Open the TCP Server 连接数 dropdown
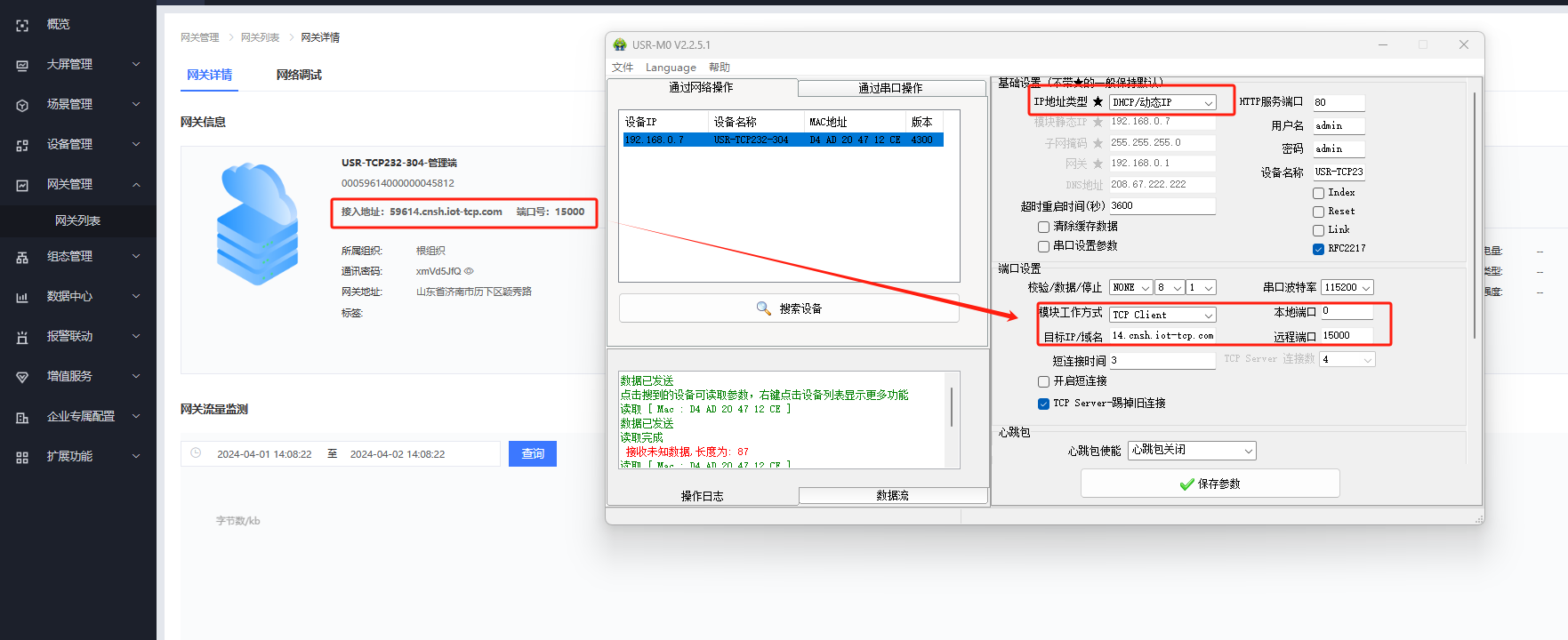Screen dimensions: 1568x640 click(1347, 359)
